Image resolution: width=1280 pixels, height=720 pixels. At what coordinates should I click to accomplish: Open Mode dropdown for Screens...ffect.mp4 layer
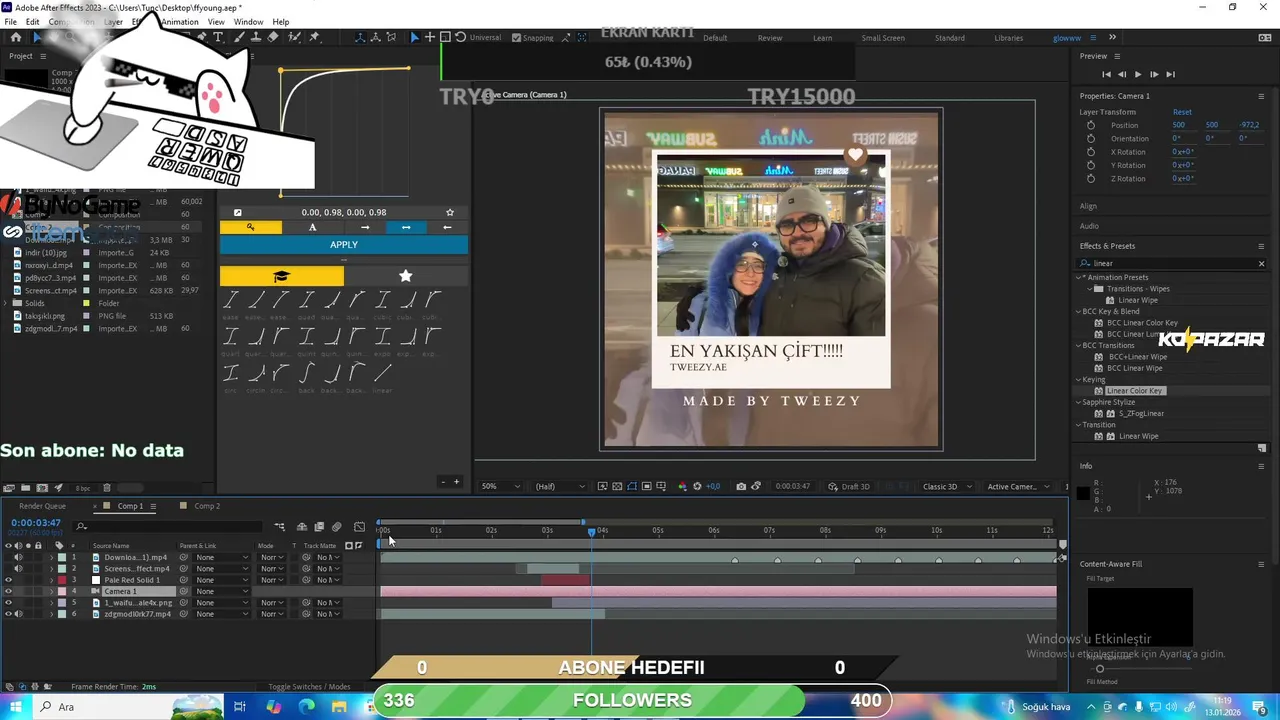[x=271, y=569]
